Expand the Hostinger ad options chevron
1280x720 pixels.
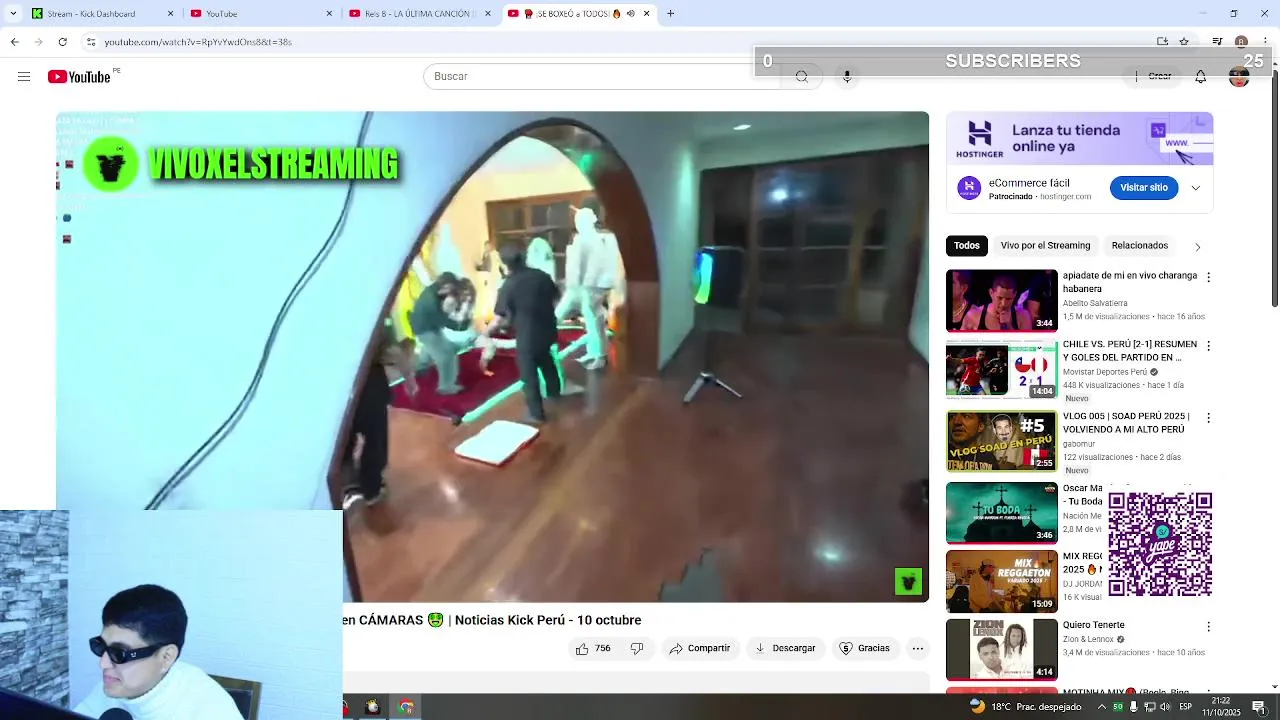[1195, 188]
